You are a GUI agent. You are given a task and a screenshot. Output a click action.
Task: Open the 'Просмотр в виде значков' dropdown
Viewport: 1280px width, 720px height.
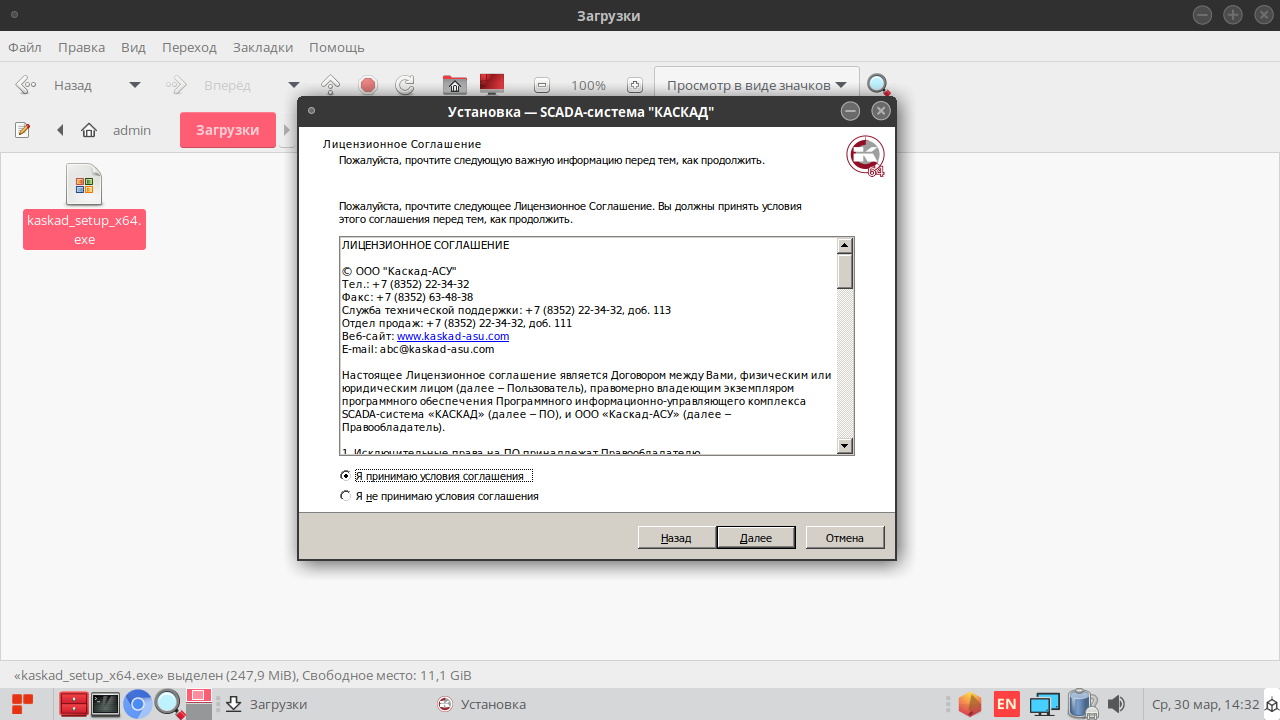tap(756, 85)
